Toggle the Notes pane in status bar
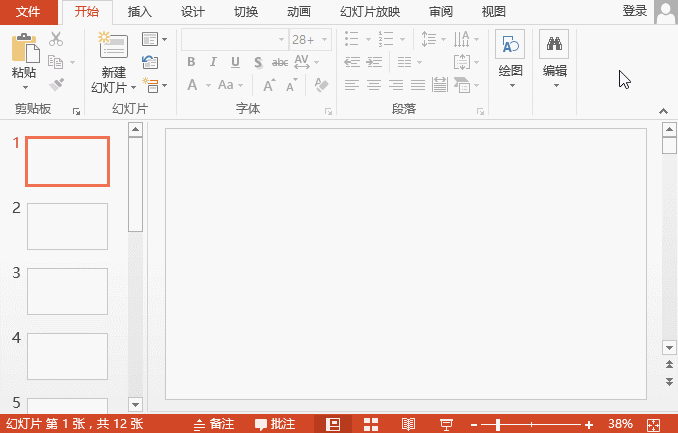The image size is (678, 433). (214, 424)
